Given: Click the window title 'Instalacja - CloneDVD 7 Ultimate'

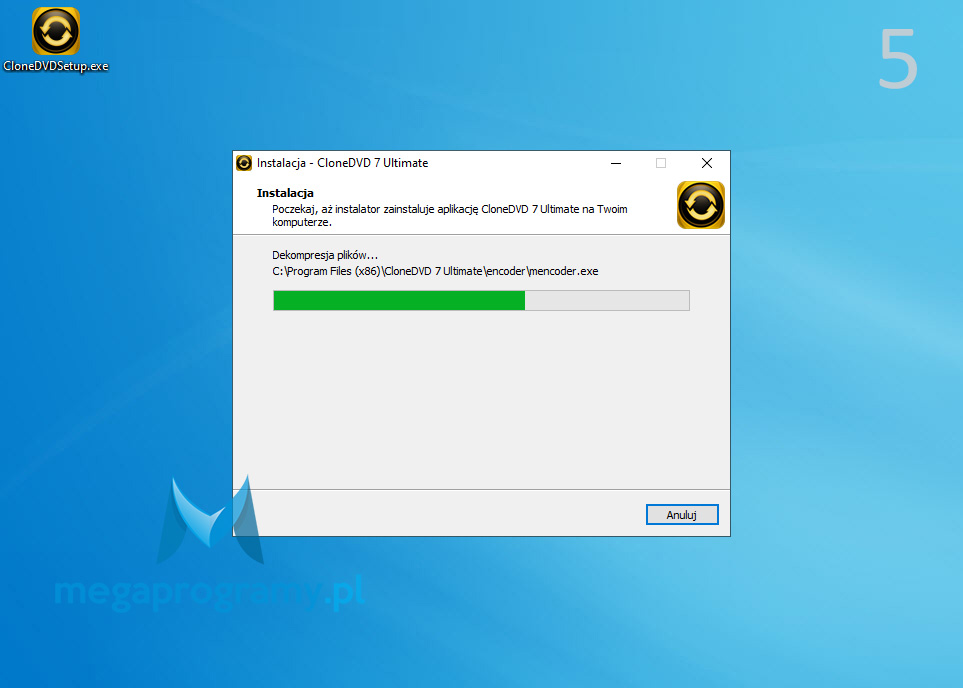Looking at the screenshot, I should point(343,163).
